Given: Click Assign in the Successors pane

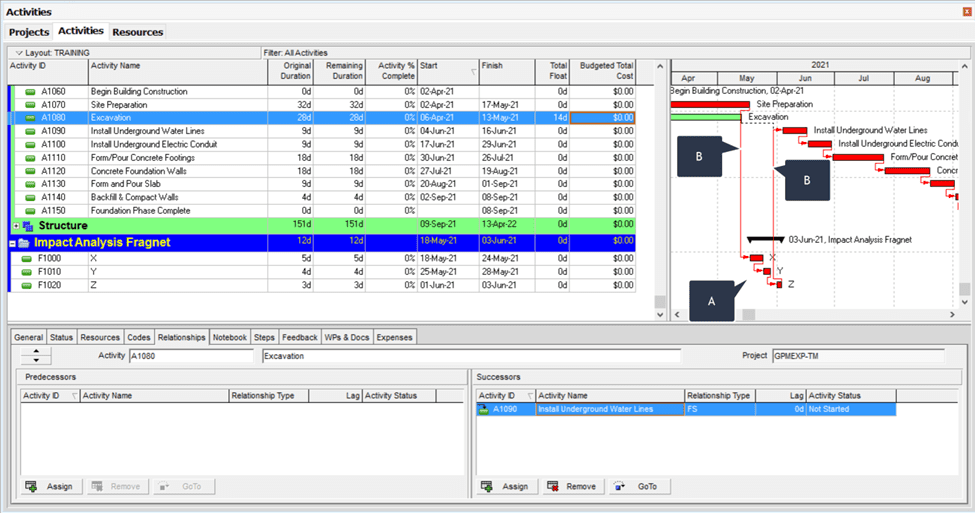Looking at the screenshot, I should (x=506, y=486).
